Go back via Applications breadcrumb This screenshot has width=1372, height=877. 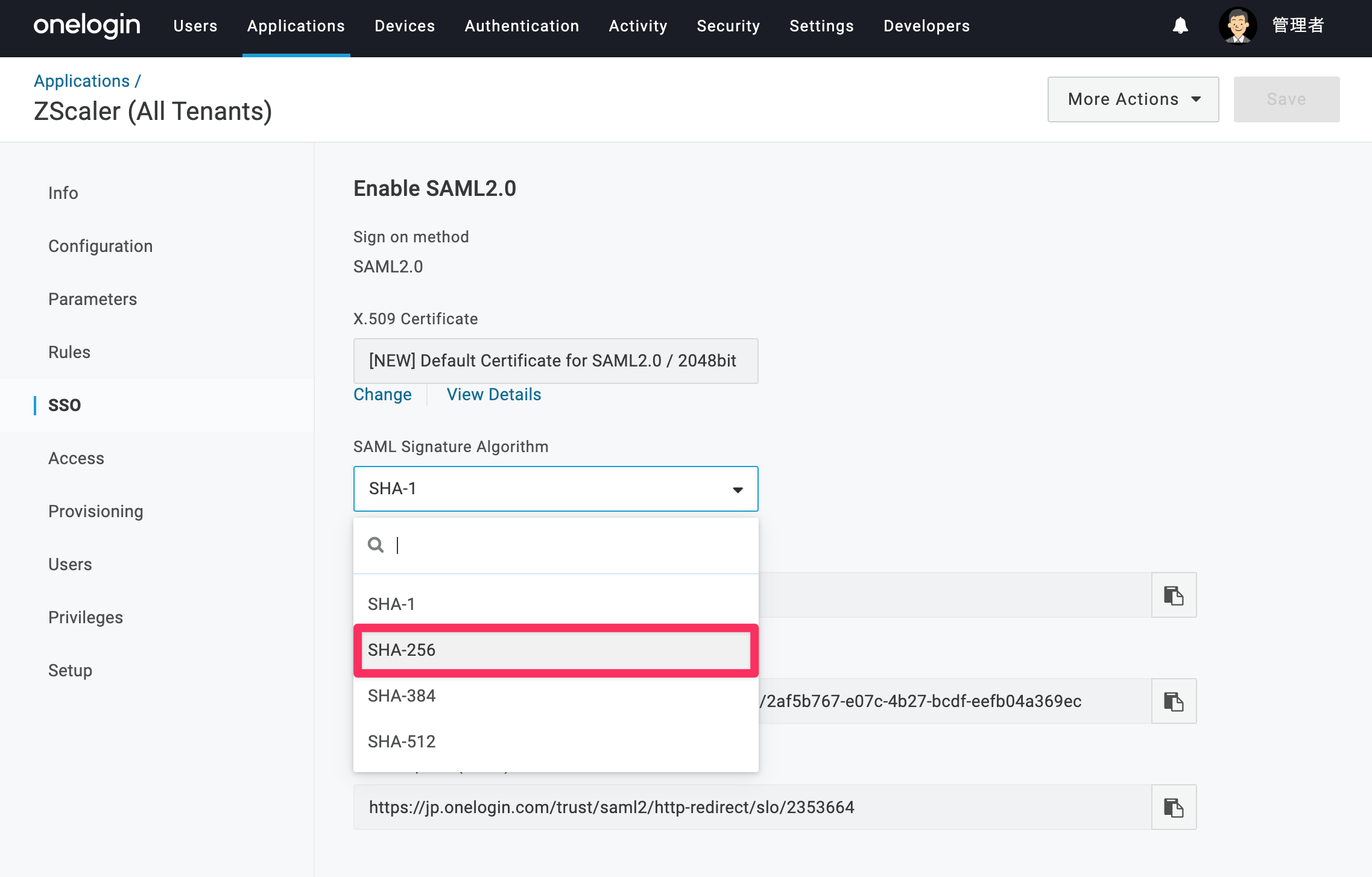pos(81,81)
